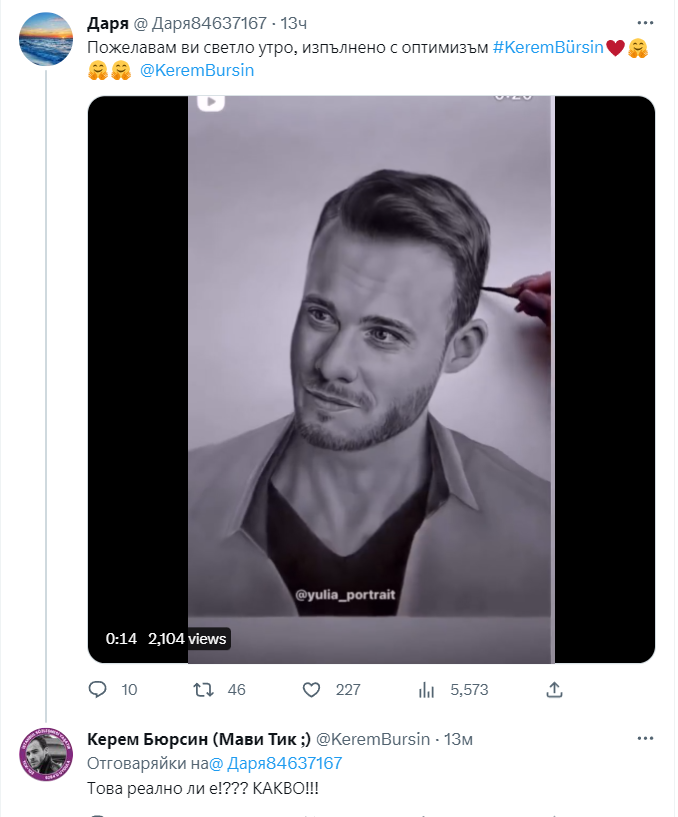Like the tweet with the heart icon
The height and width of the screenshot is (817, 678).
(x=311, y=689)
